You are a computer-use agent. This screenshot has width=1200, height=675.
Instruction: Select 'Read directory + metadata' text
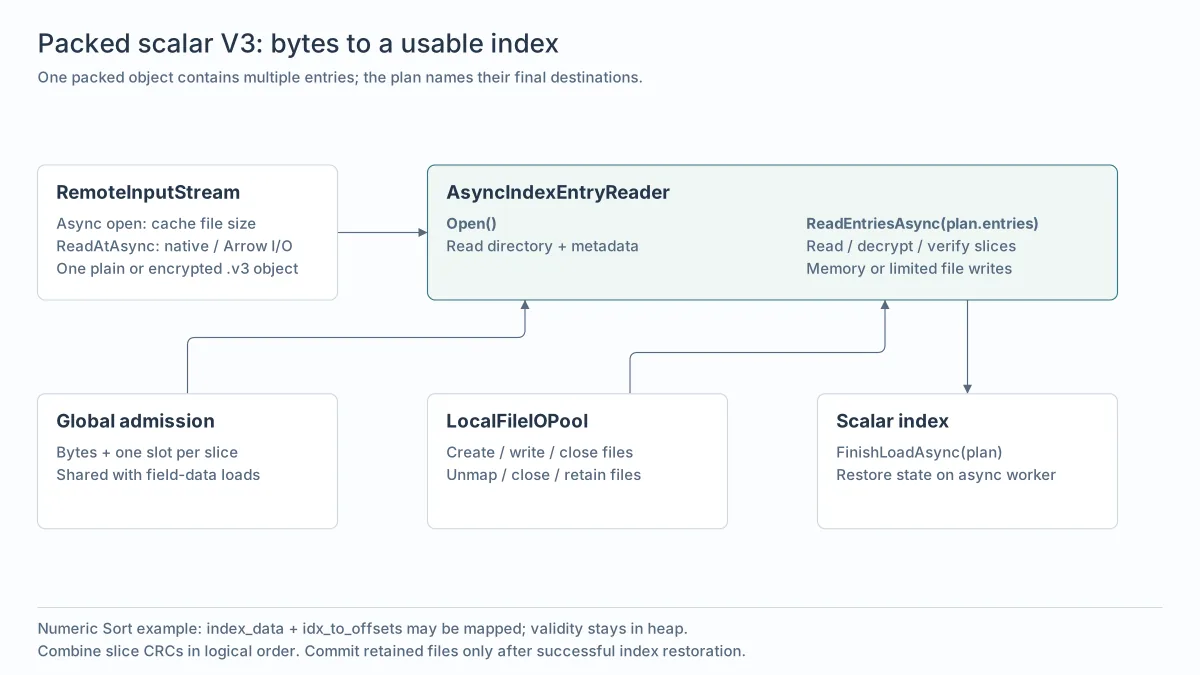coord(542,246)
